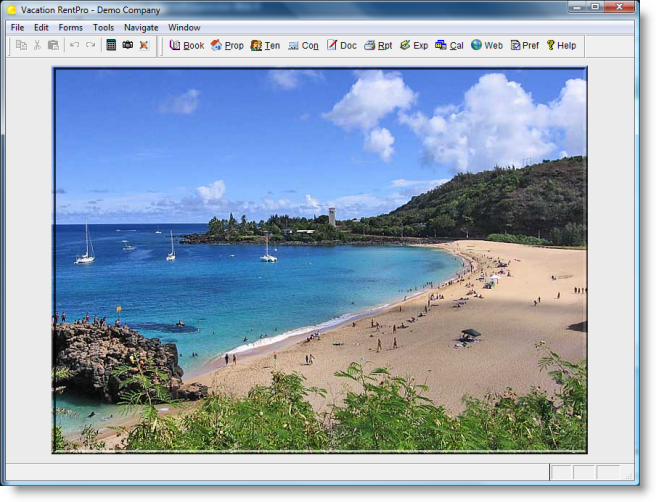Open the Cal calendar toolbar button
The image size is (656, 502).
click(449, 45)
